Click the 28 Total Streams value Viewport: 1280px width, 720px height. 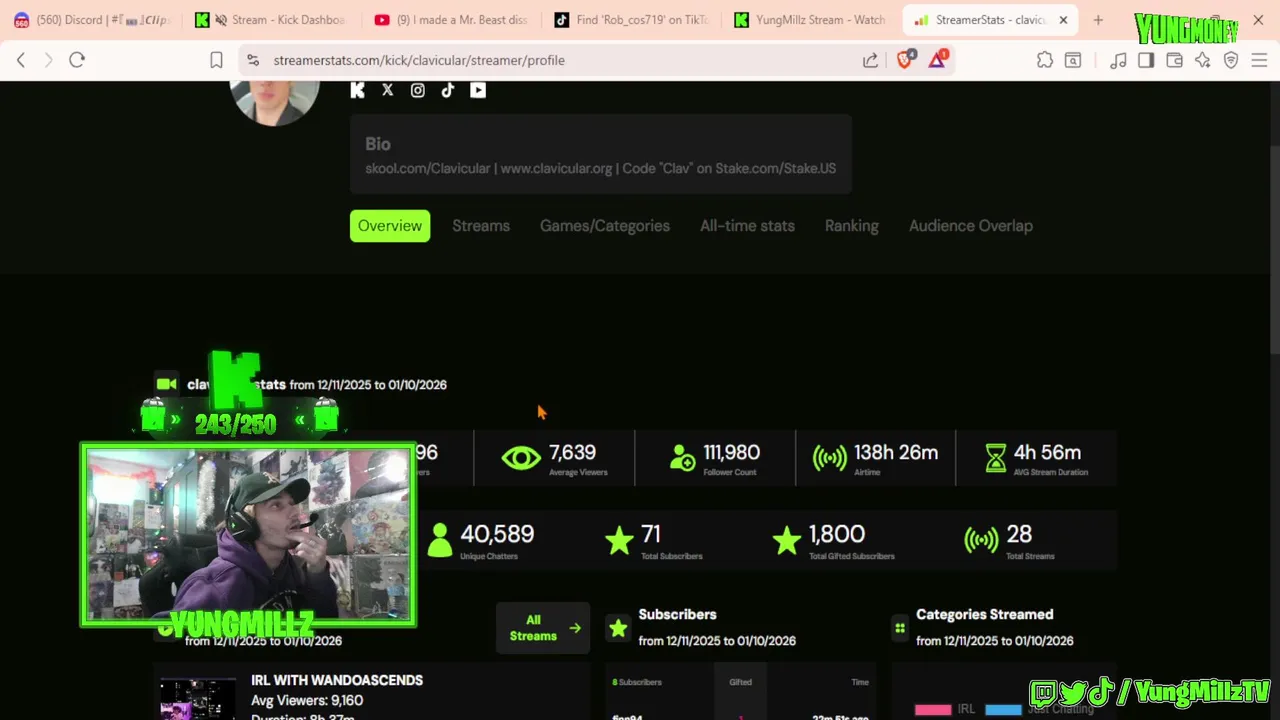pyautogui.click(x=1019, y=534)
